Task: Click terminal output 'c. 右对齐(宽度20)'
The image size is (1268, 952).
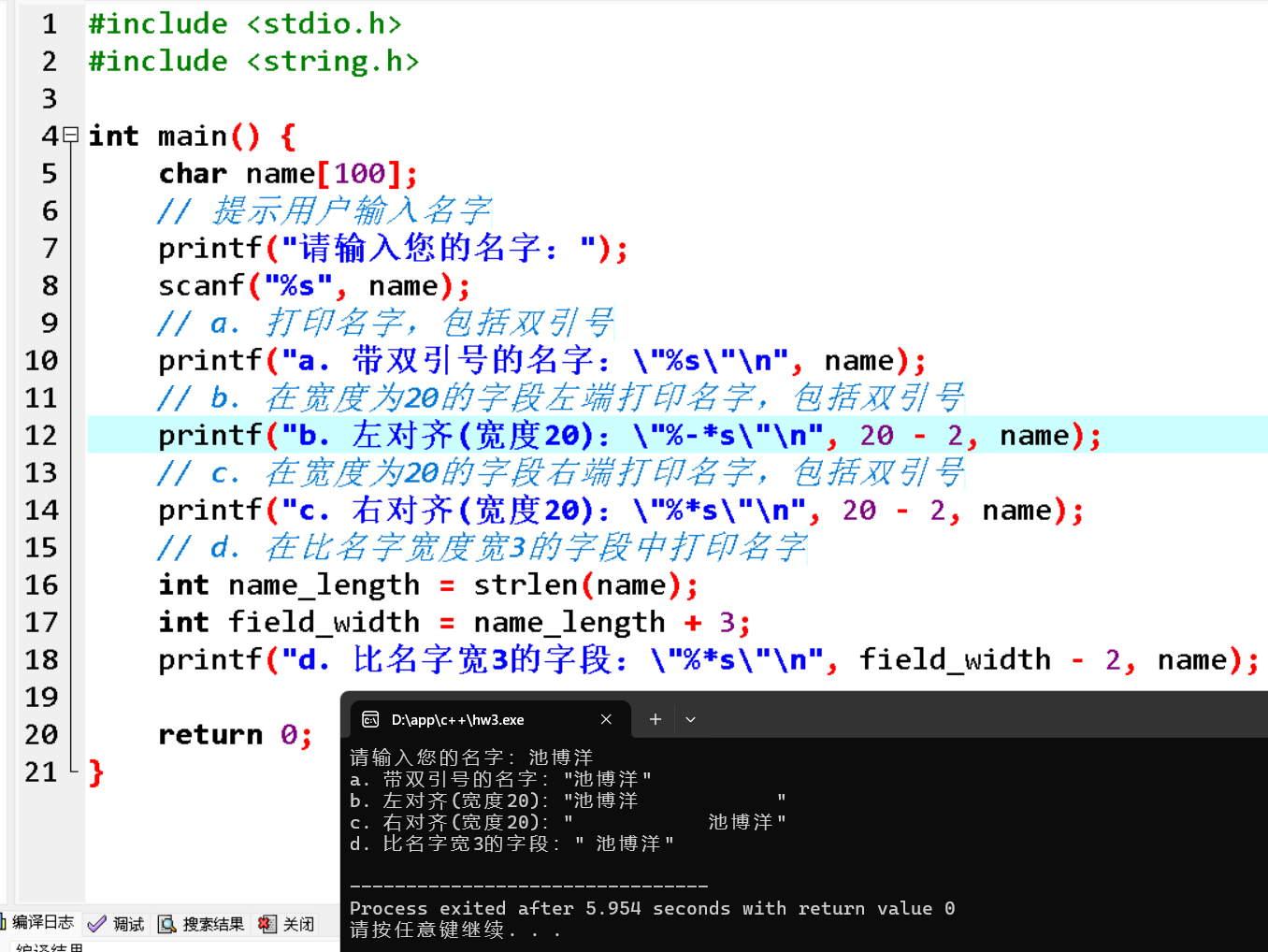Action: coord(568,822)
